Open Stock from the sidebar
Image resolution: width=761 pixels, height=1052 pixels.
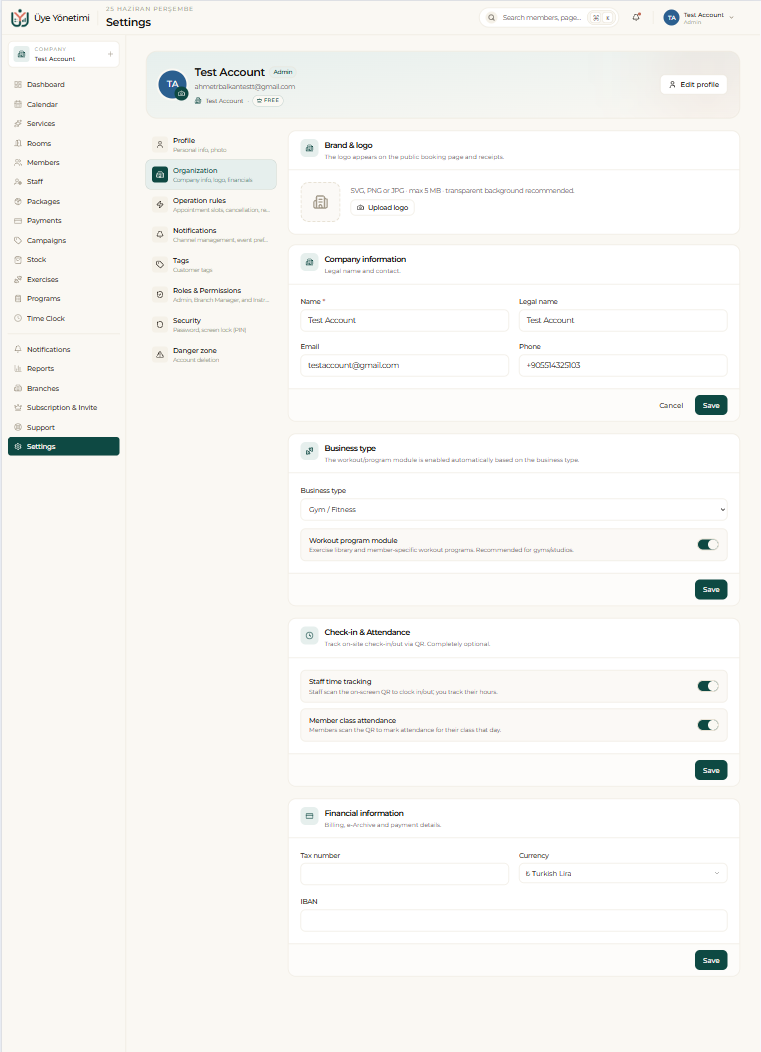[x=64, y=260]
